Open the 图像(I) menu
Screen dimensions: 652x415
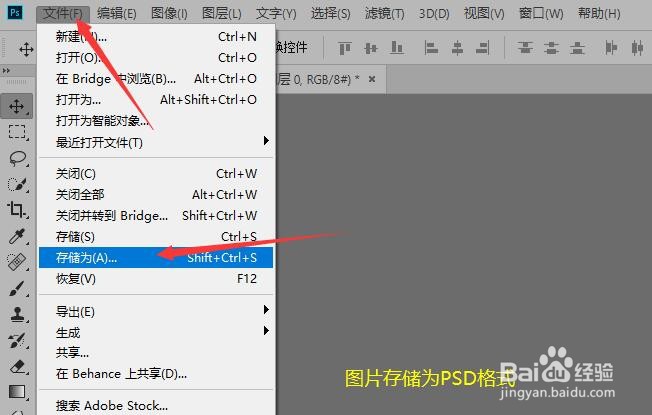(x=169, y=14)
